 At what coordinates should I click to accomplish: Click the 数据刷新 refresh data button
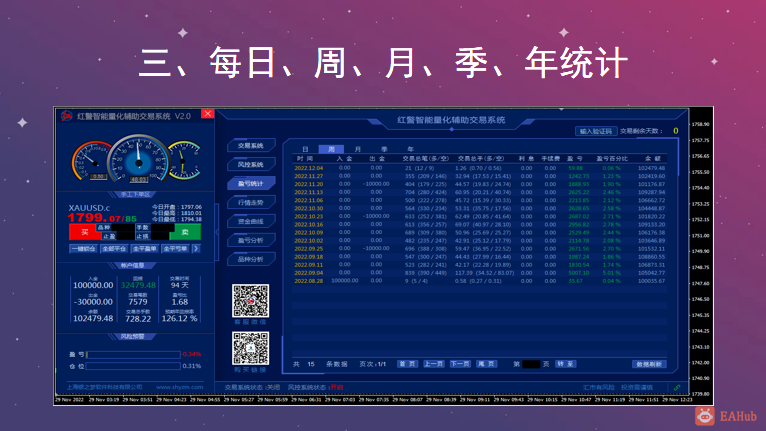pyautogui.click(x=649, y=364)
